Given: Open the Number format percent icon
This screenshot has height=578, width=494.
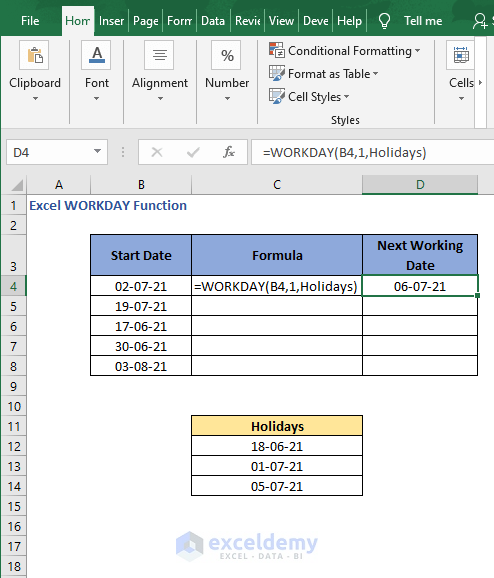Looking at the screenshot, I should click(x=226, y=55).
